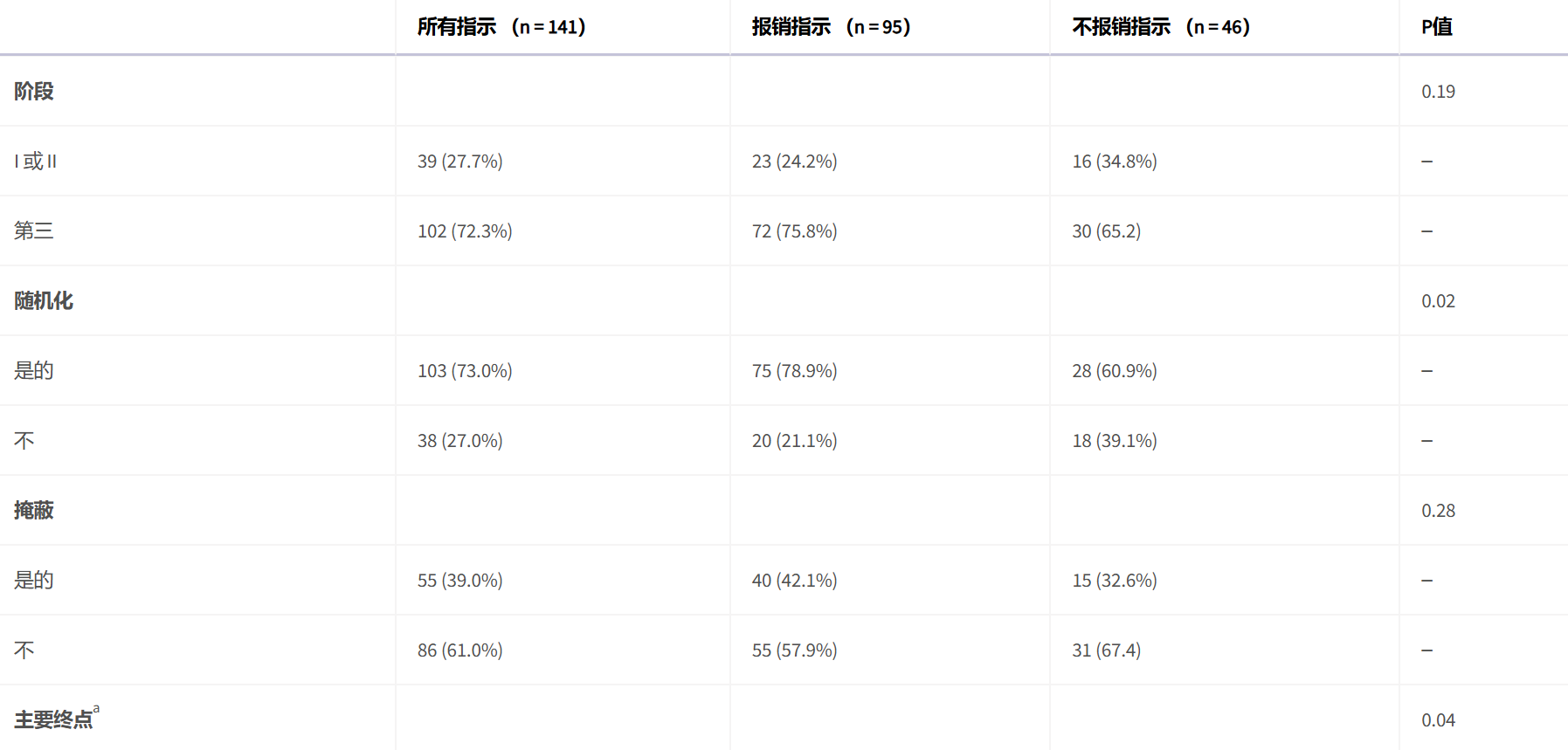Screen dimensions: 1568x750
Task: Click the superscript a footnote marker
Action: click(x=96, y=709)
